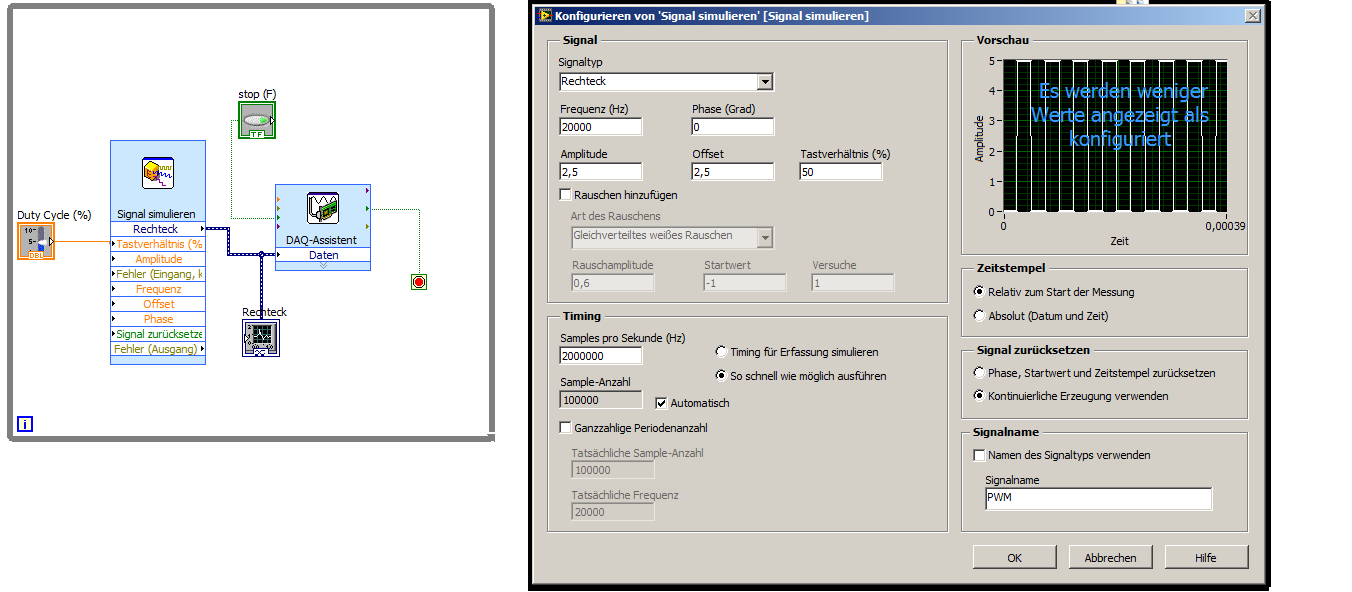Check Namen des Signaltyps verwenden

tap(980, 455)
